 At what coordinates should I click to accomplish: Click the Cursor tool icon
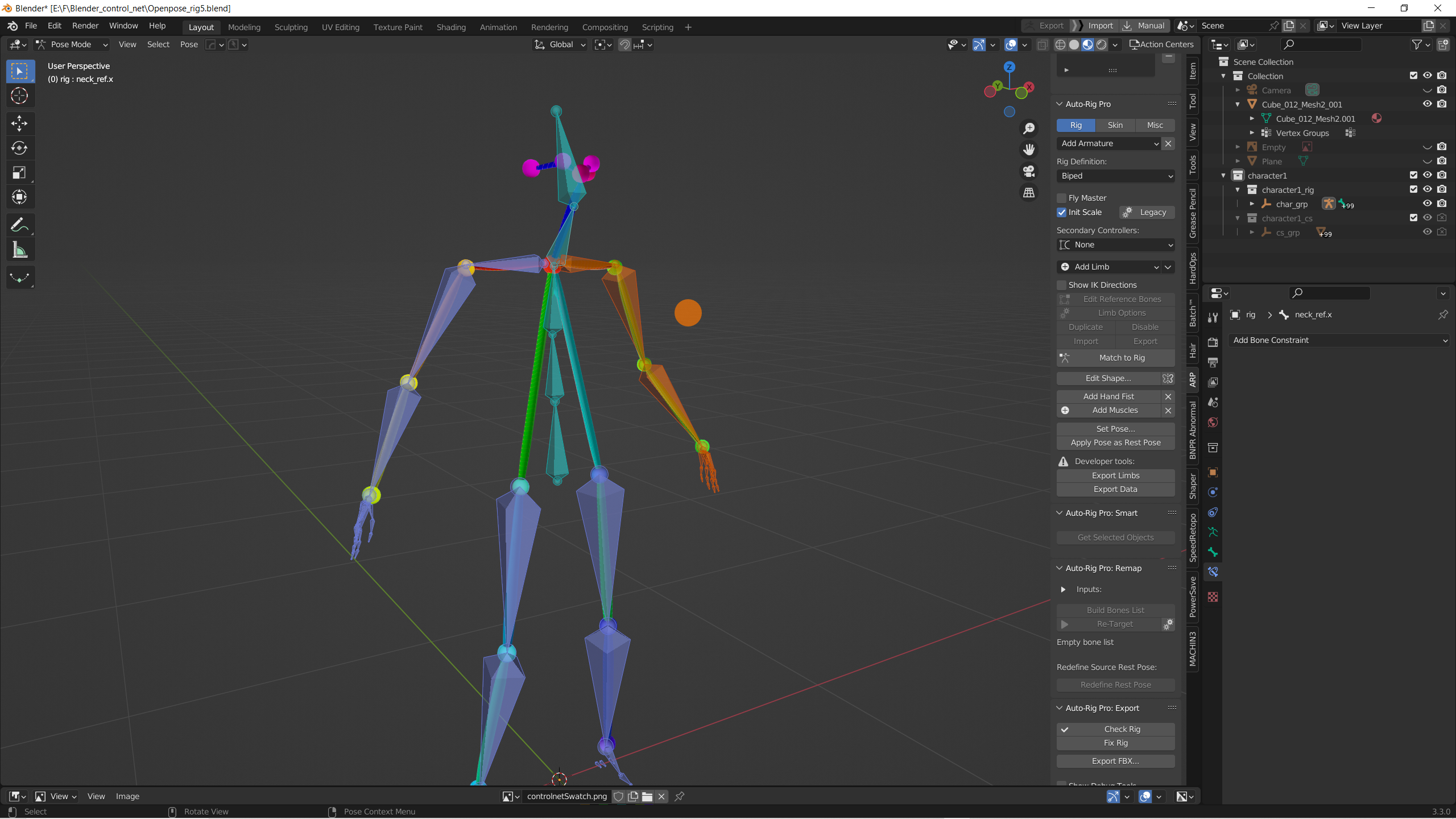(19, 96)
